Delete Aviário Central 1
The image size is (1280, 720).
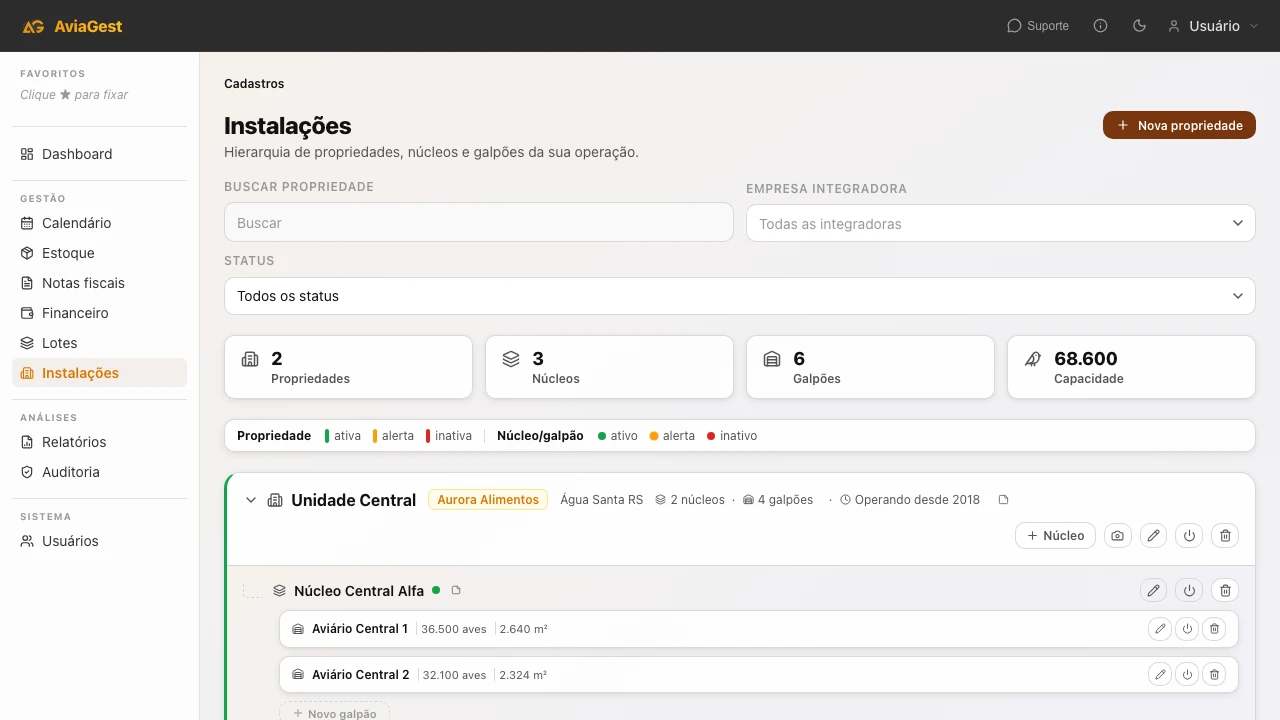point(1214,629)
